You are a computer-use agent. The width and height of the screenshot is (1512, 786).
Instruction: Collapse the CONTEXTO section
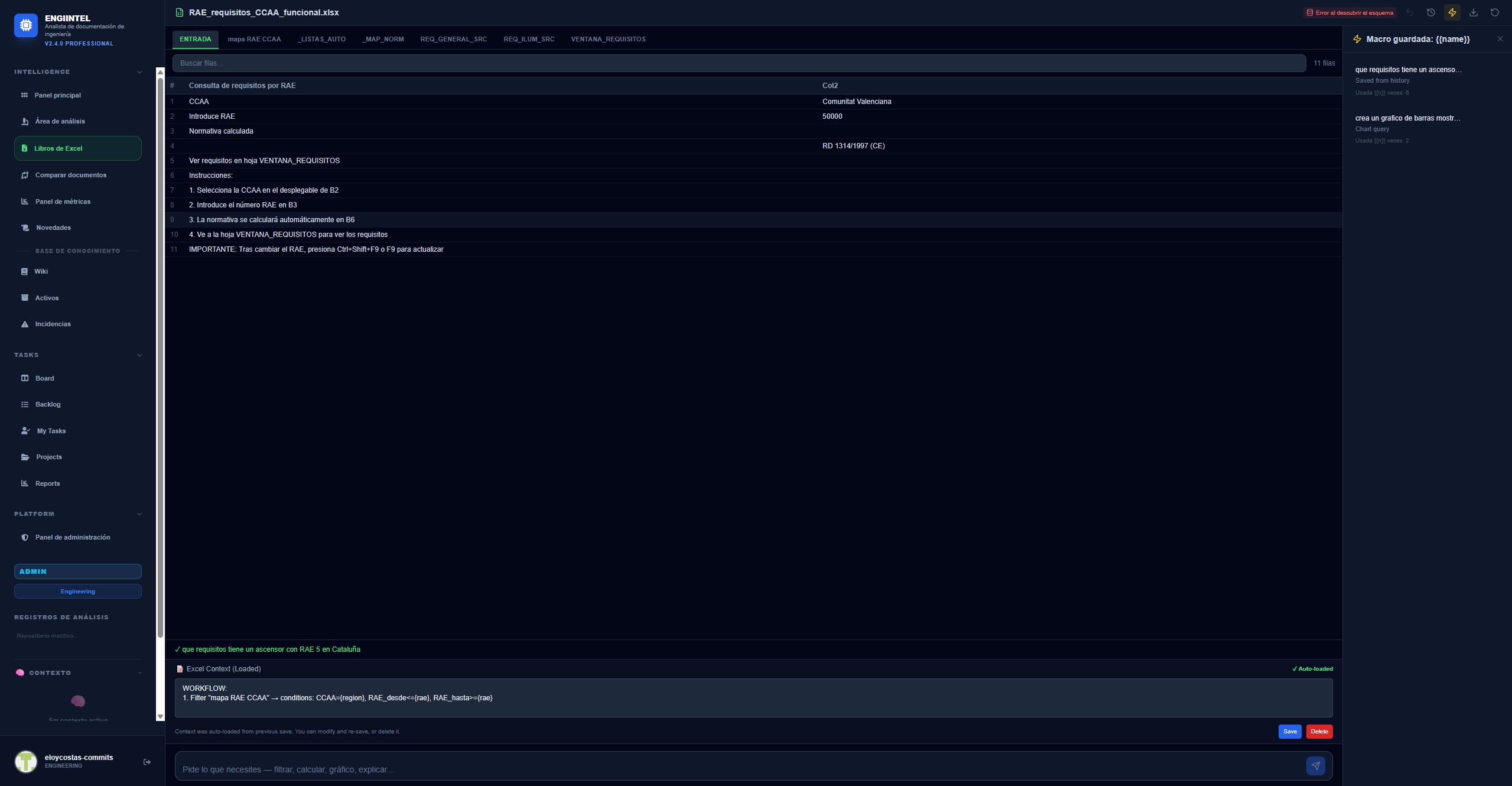tap(140, 673)
